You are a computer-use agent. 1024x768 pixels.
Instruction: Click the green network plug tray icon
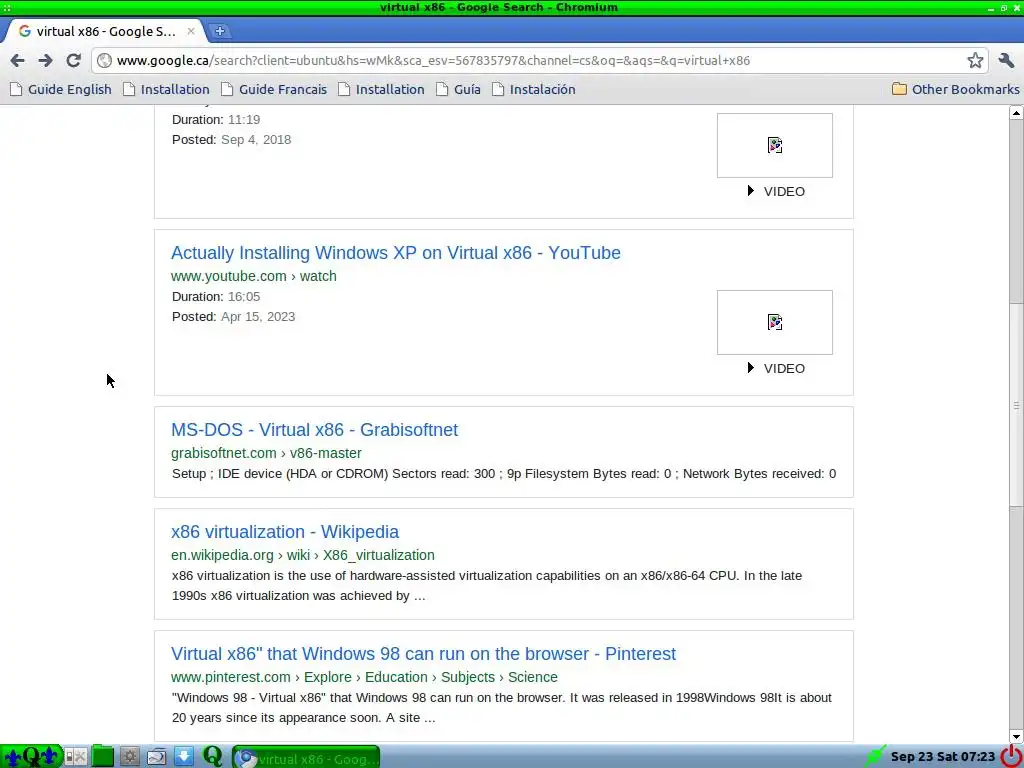click(875, 756)
